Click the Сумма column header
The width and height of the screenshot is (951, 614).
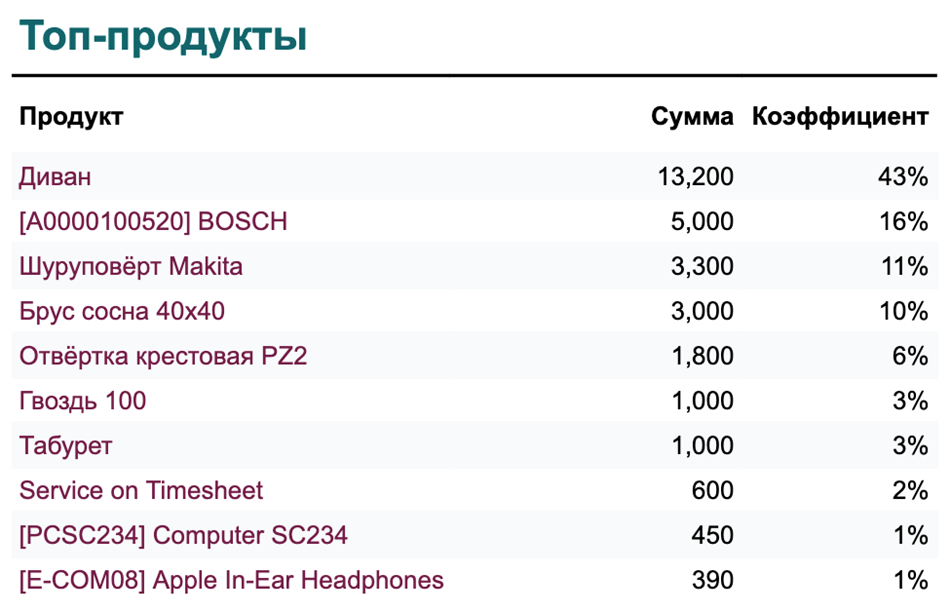click(x=692, y=116)
